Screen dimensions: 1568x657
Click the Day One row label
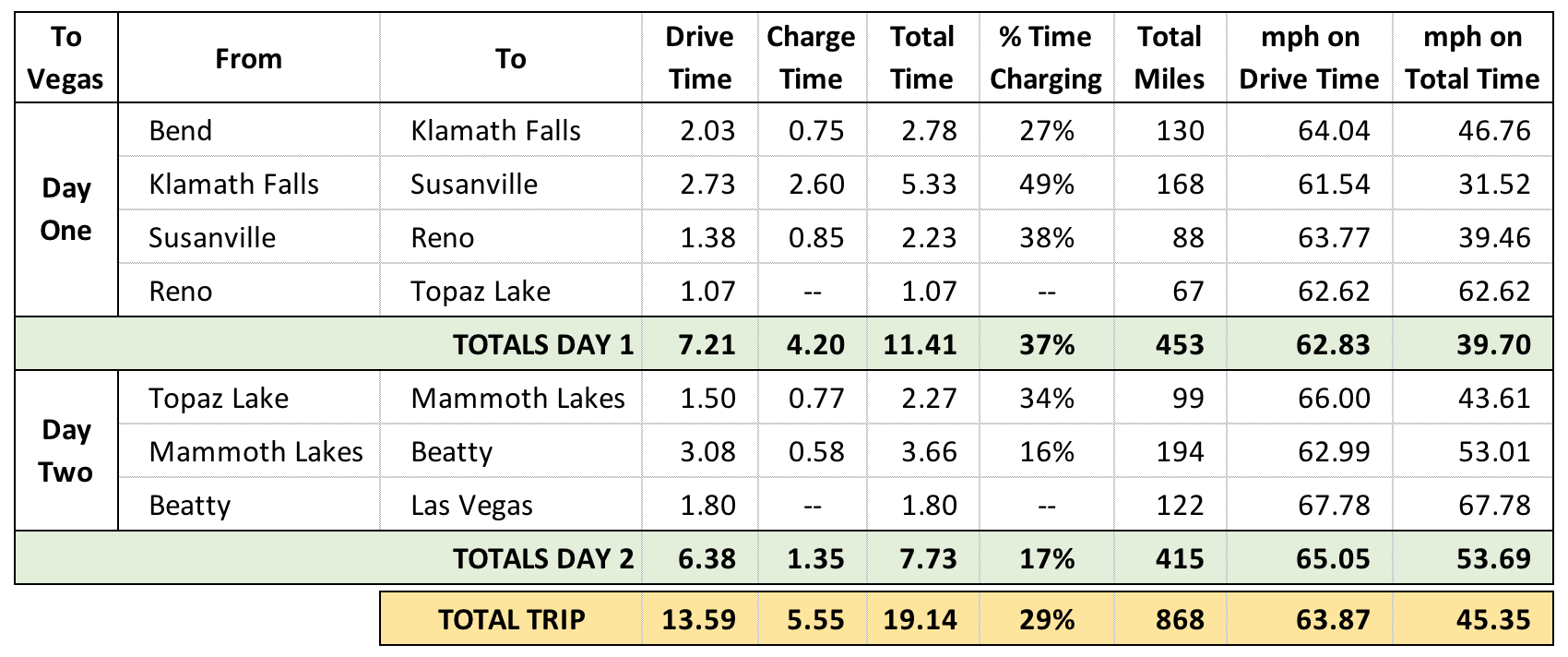pos(66,209)
